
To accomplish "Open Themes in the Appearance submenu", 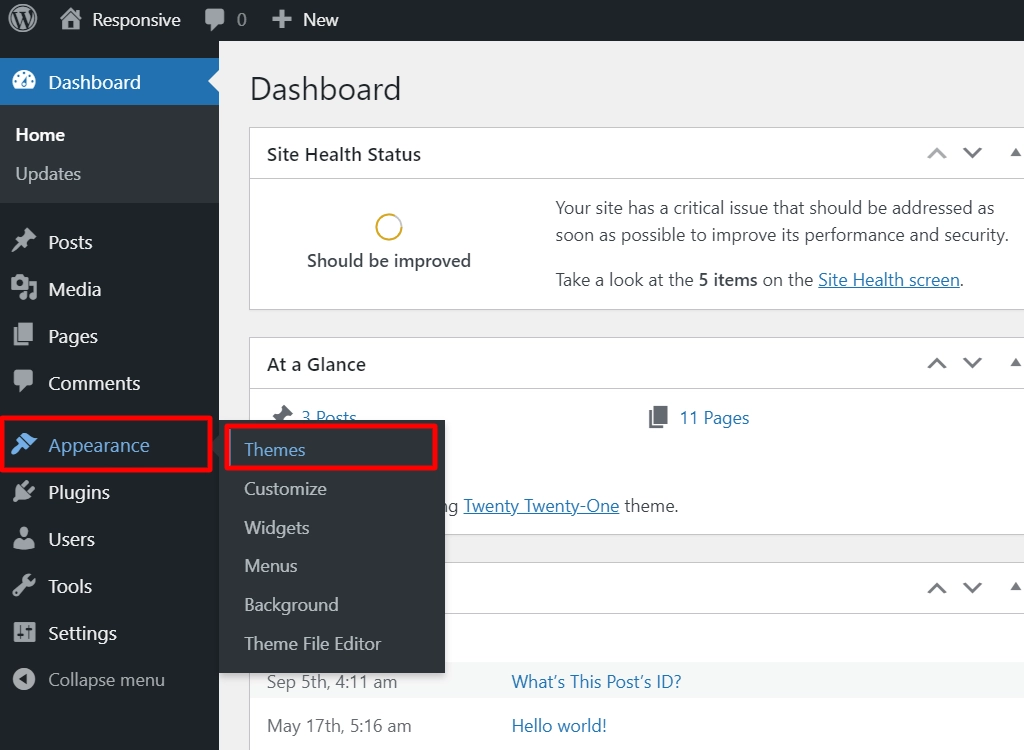I will (x=274, y=449).
